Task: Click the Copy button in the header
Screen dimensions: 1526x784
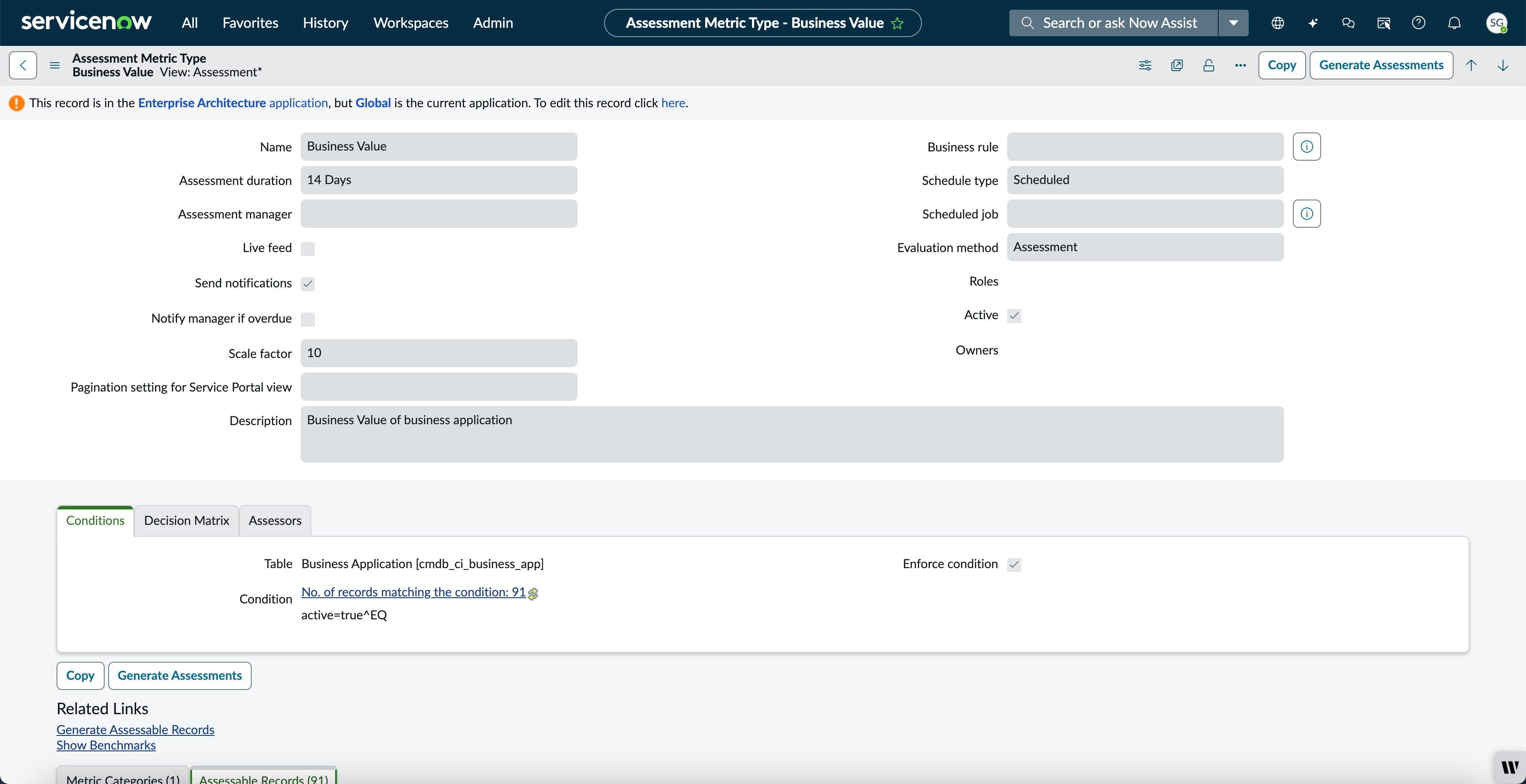Action: coord(1282,65)
